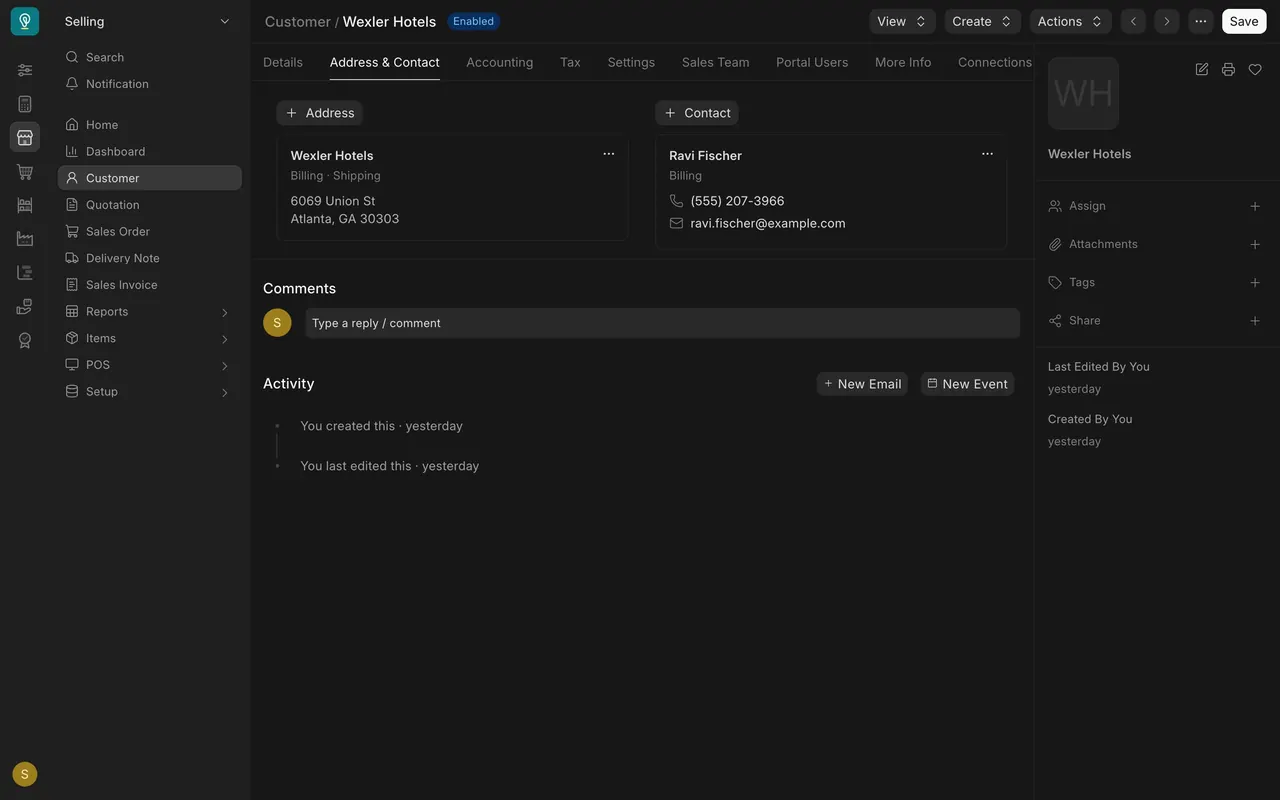The height and width of the screenshot is (800, 1280).
Task: Open Sales Invoice in the sidebar
Action: (x=149, y=285)
